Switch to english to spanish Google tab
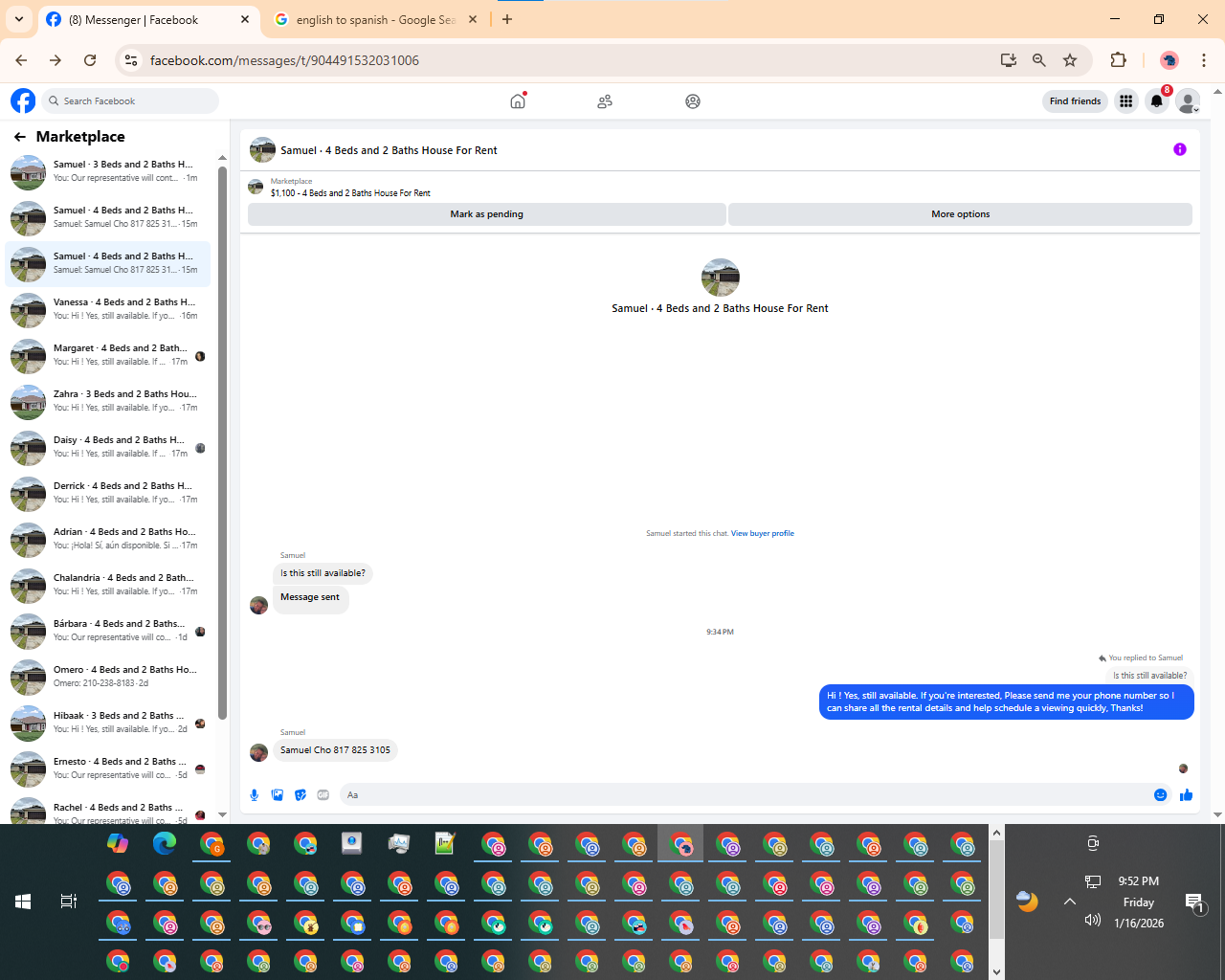1225x980 pixels. tap(376, 19)
